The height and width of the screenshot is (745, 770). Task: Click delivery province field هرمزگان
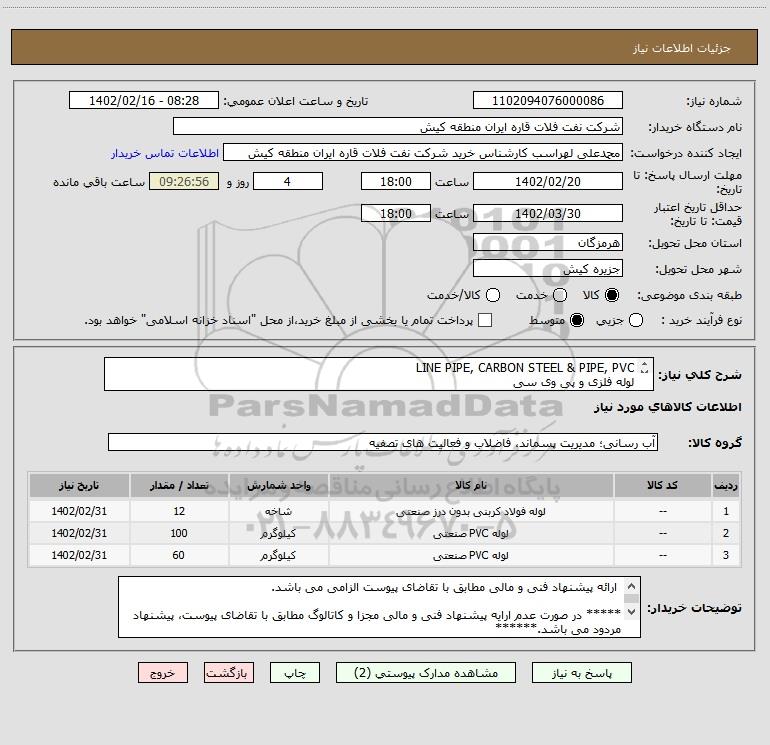[548, 242]
